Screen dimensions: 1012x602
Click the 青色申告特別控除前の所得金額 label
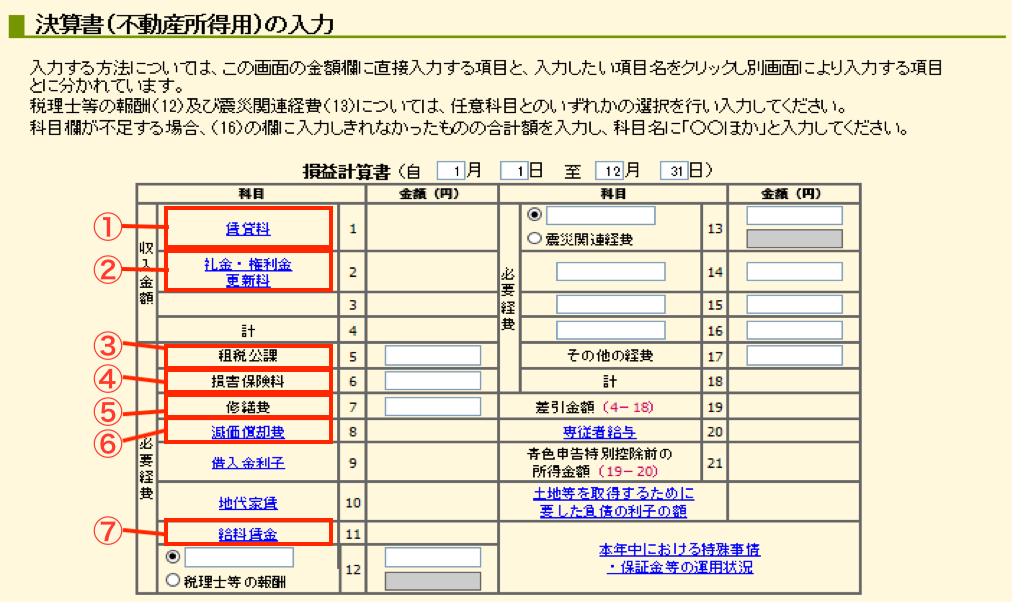pos(600,463)
